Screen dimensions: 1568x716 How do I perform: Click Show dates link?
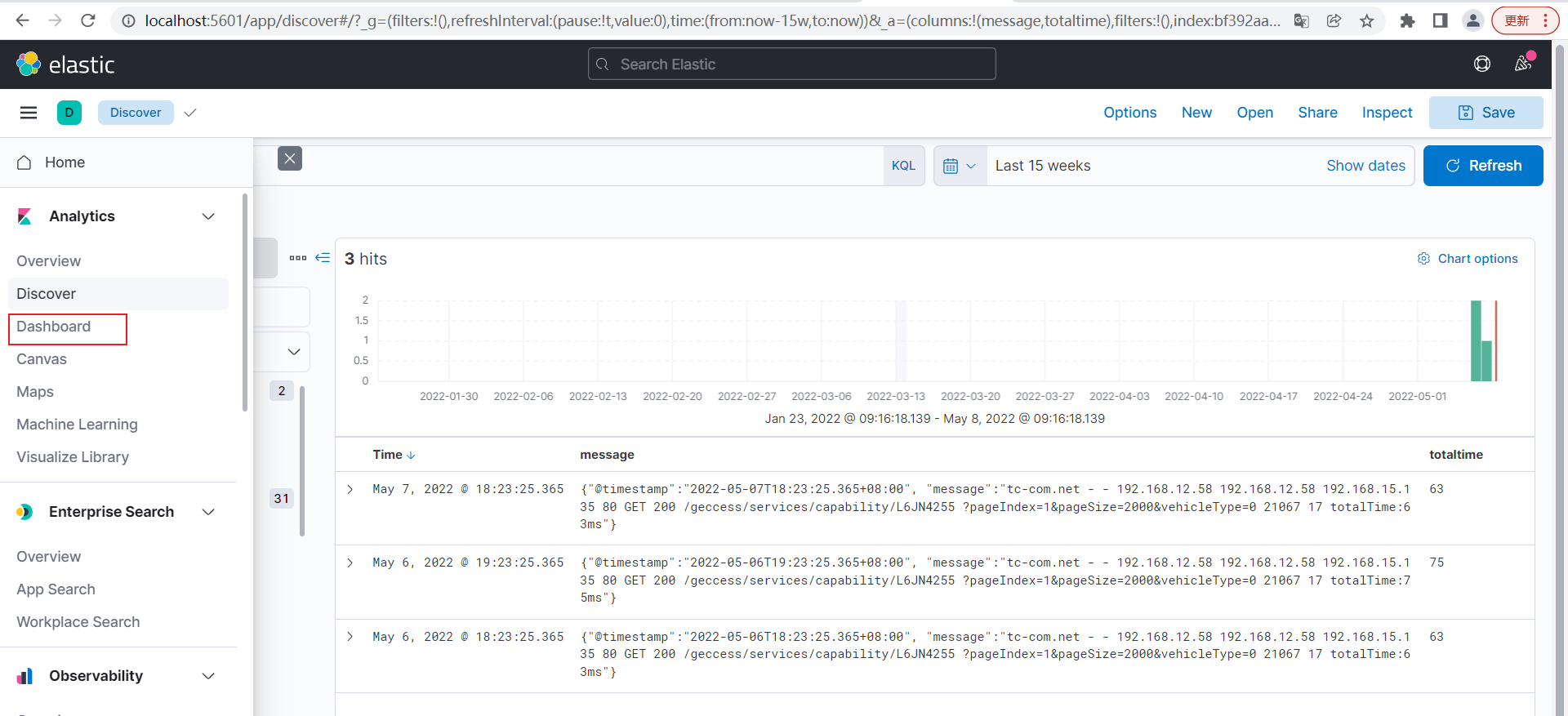1365,166
